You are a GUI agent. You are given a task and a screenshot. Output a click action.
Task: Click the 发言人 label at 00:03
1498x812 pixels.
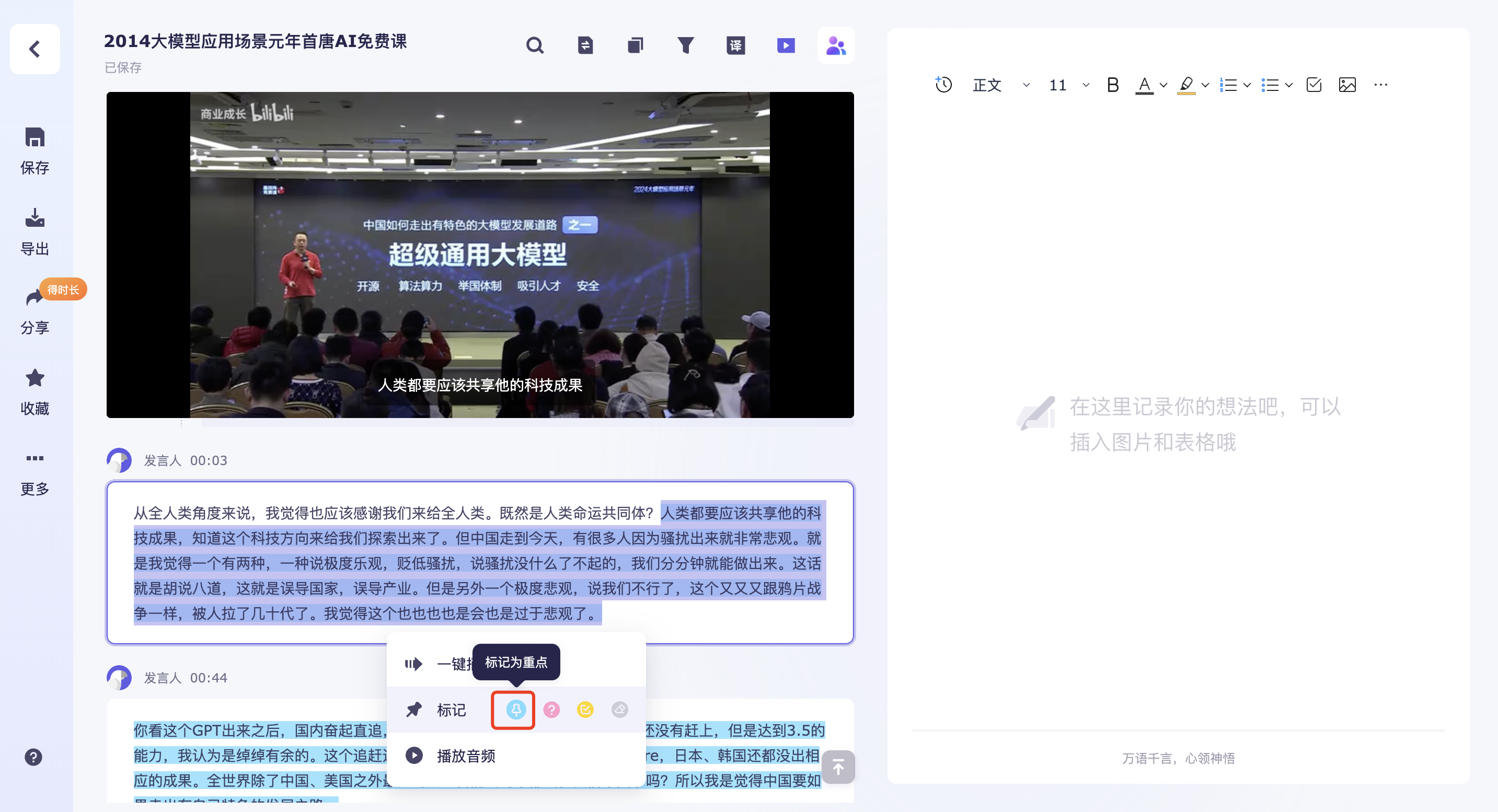coord(163,460)
